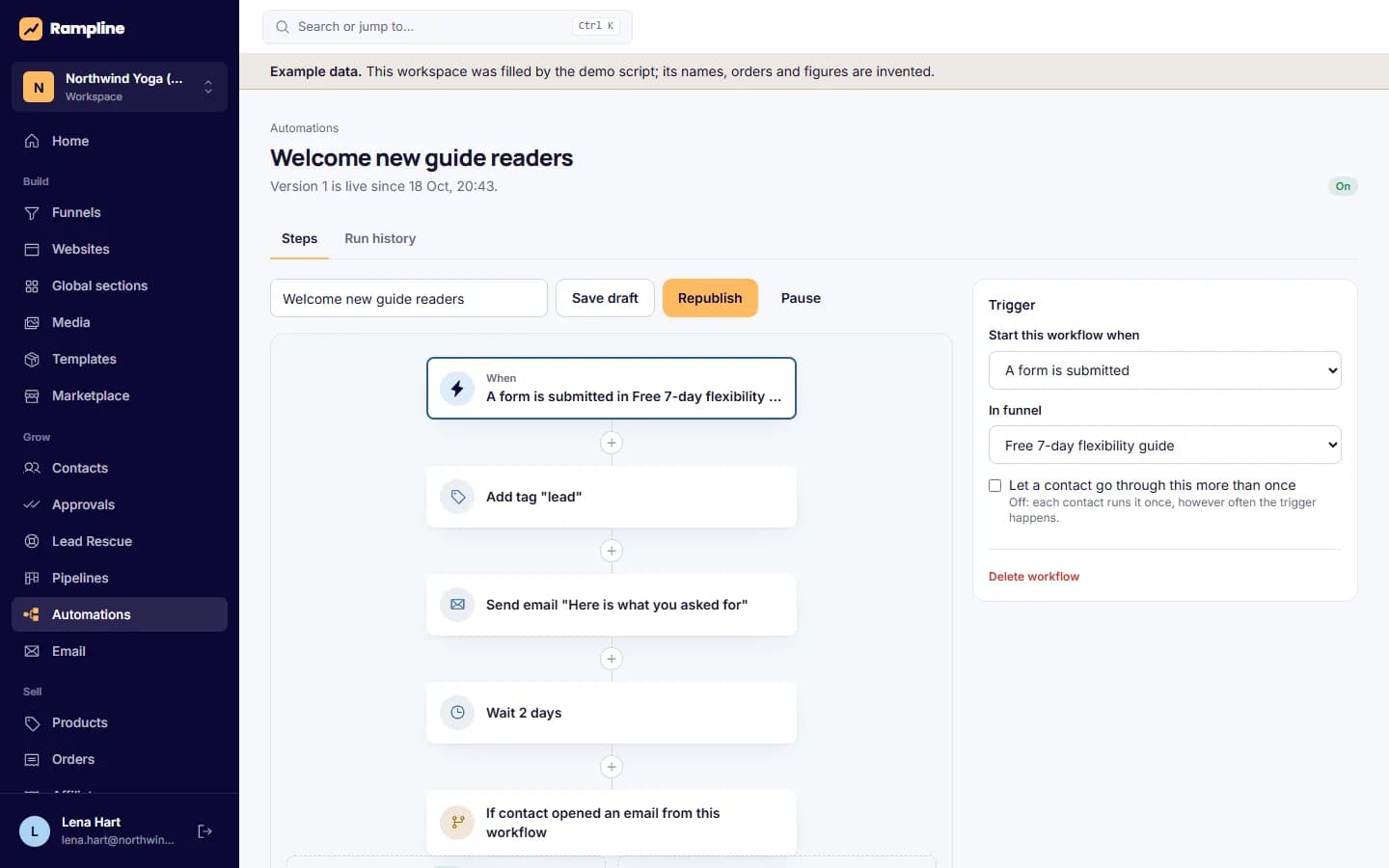Select the When form submitted trigger card
This screenshot has width=1389, height=868.
[x=612, y=389]
